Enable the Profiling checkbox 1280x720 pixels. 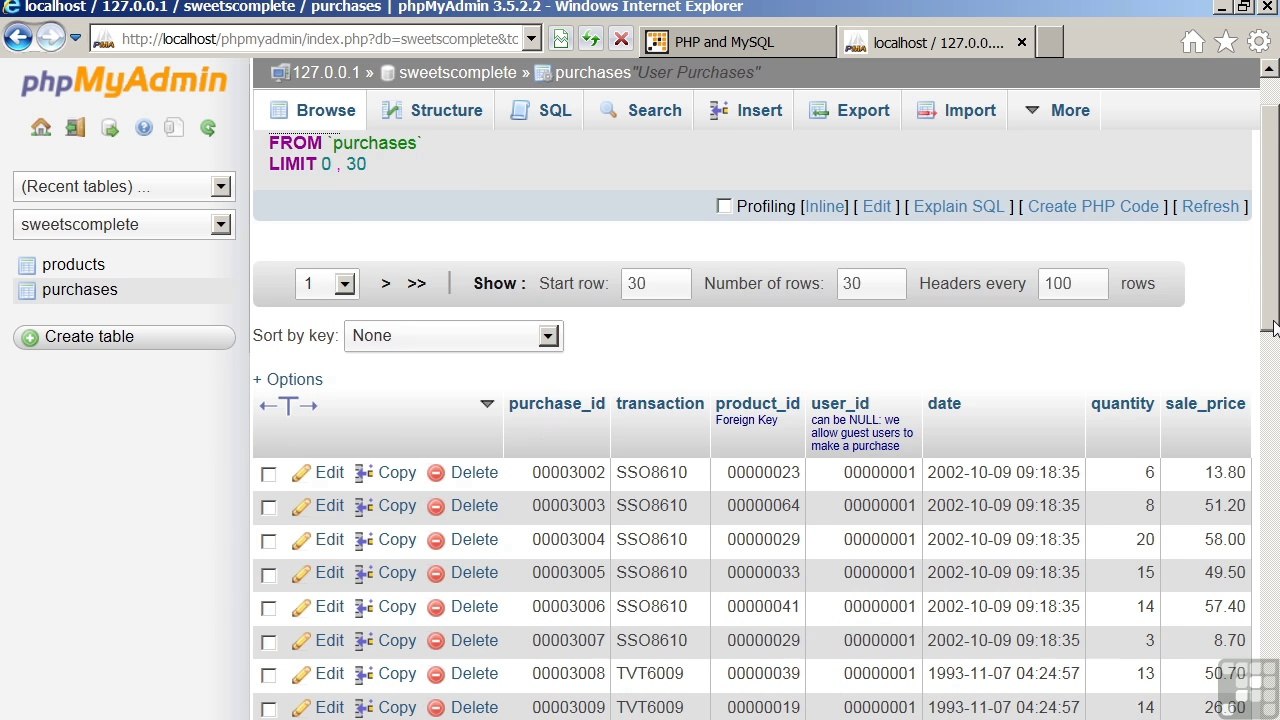(724, 206)
